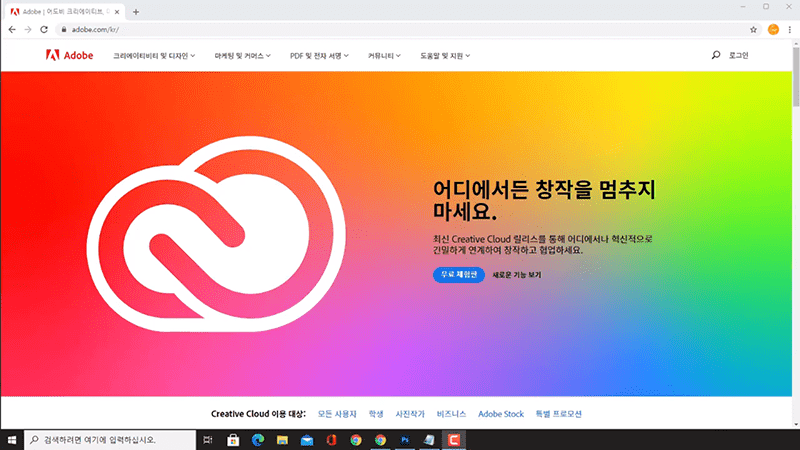
Task: Select the 비즈니스 audience link
Action: coord(451,414)
